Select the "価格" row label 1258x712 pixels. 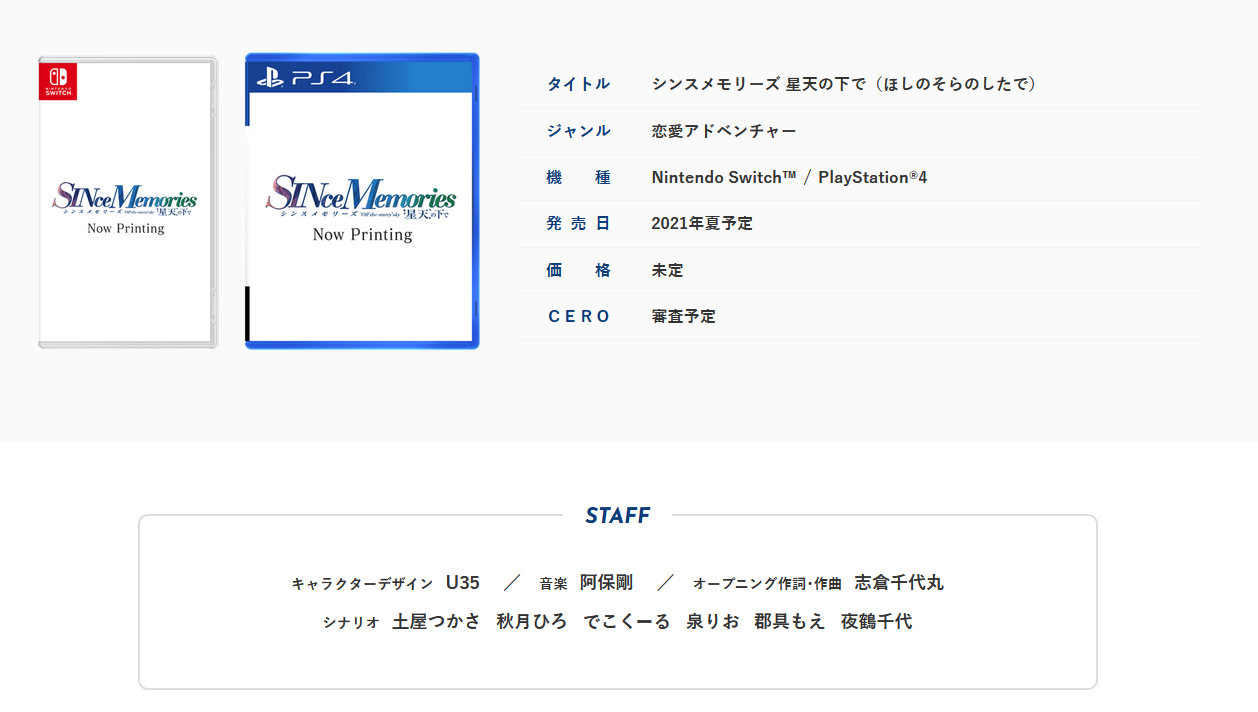coord(578,270)
